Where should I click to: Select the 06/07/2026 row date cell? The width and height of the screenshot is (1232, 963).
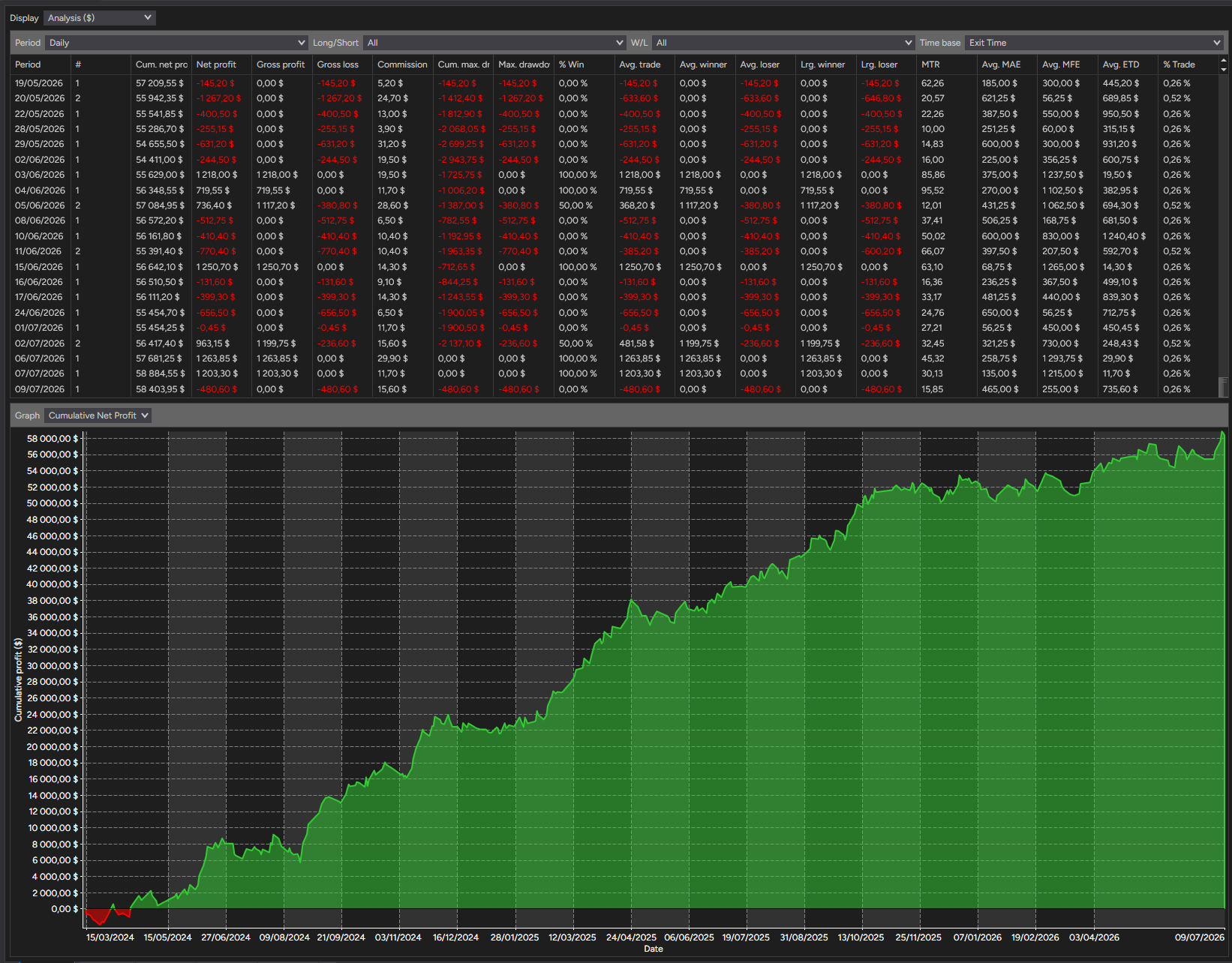click(39, 358)
